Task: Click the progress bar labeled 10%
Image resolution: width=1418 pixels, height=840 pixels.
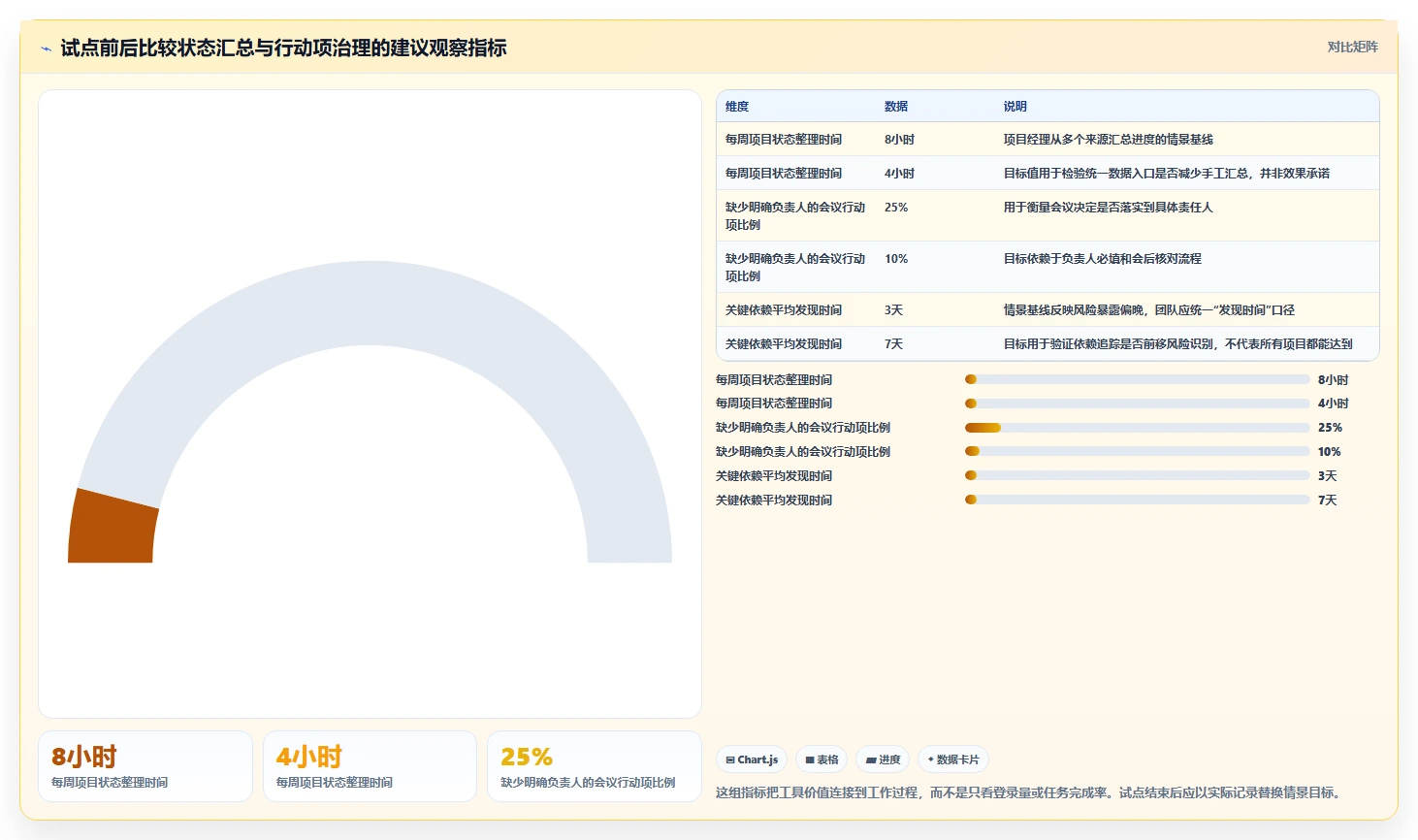Action: [1137, 451]
